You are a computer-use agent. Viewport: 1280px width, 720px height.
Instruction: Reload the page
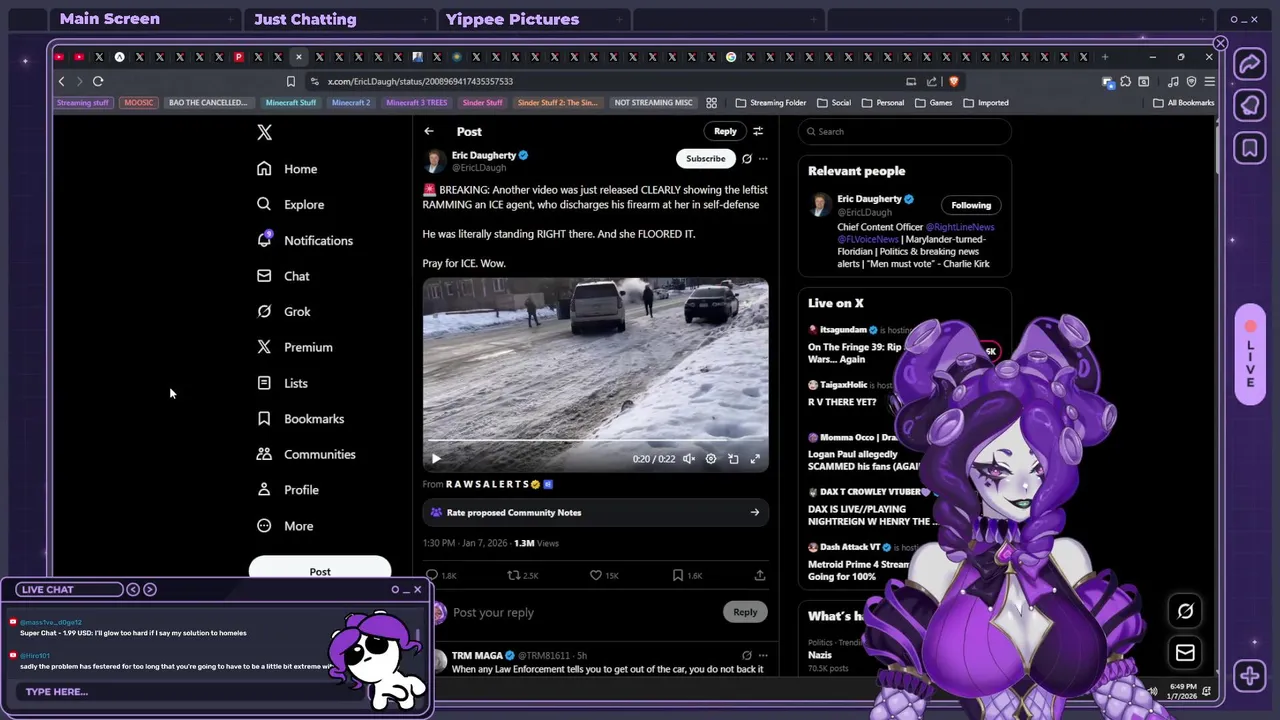coord(98,81)
